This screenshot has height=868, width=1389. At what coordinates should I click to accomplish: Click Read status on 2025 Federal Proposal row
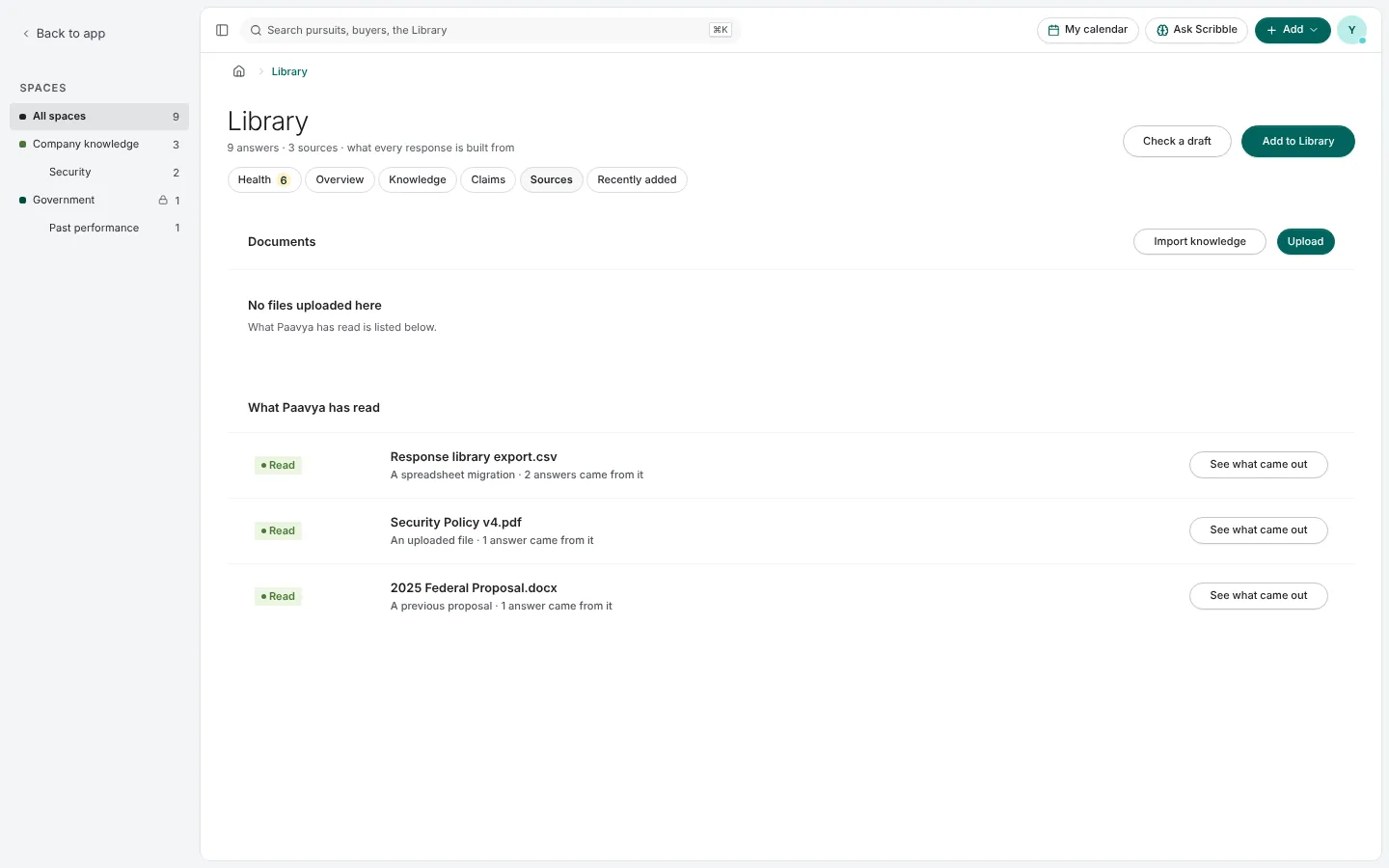click(278, 597)
